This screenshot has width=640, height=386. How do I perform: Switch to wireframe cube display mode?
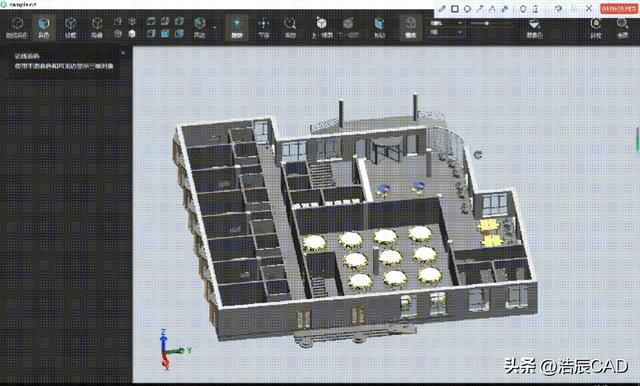[70, 27]
